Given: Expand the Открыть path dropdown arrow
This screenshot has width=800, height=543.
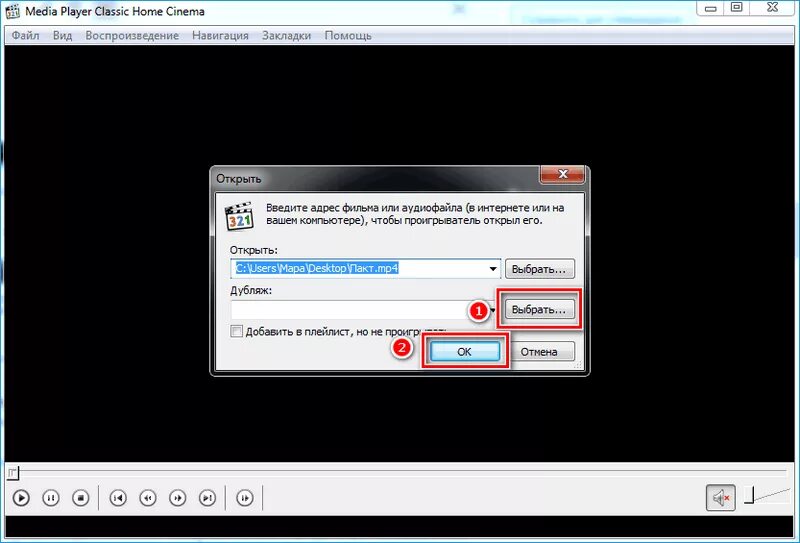Looking at the screenshot, I should click(x=493, y=269).
